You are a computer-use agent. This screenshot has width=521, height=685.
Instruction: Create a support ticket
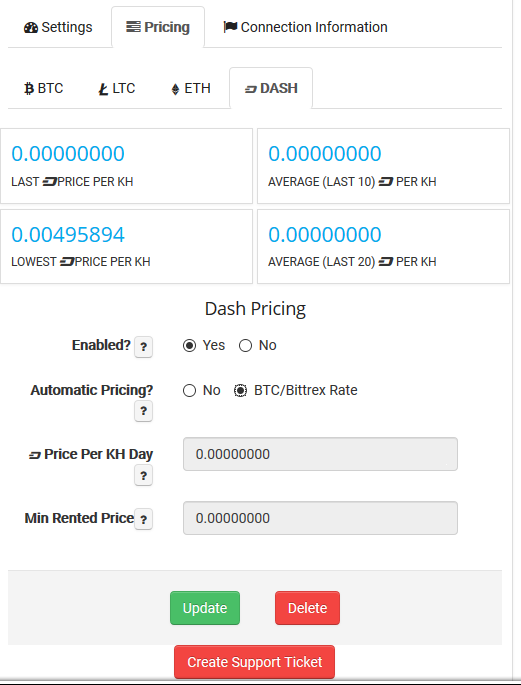pyautogui.click(x=255, y=662)
